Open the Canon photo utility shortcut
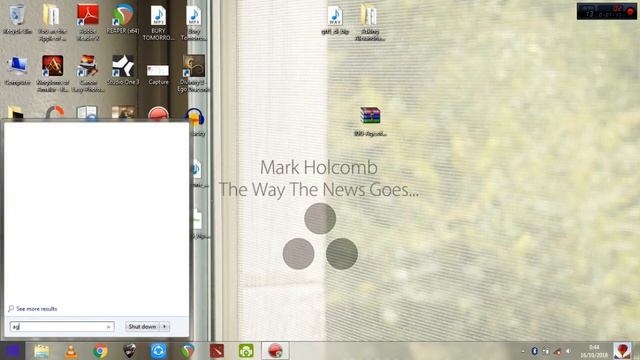 88,73
